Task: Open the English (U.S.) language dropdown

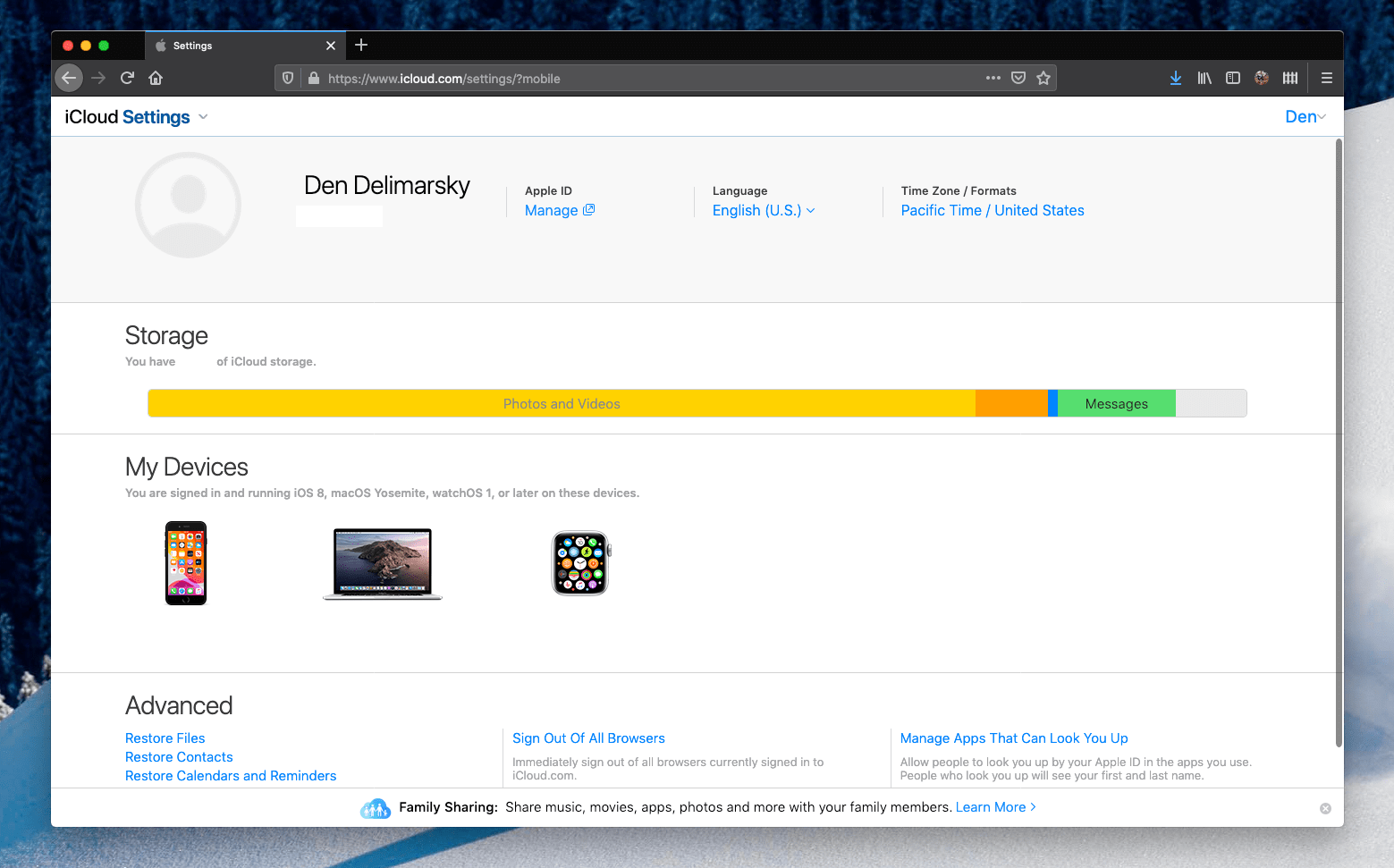Action: [x=764, y=210]
